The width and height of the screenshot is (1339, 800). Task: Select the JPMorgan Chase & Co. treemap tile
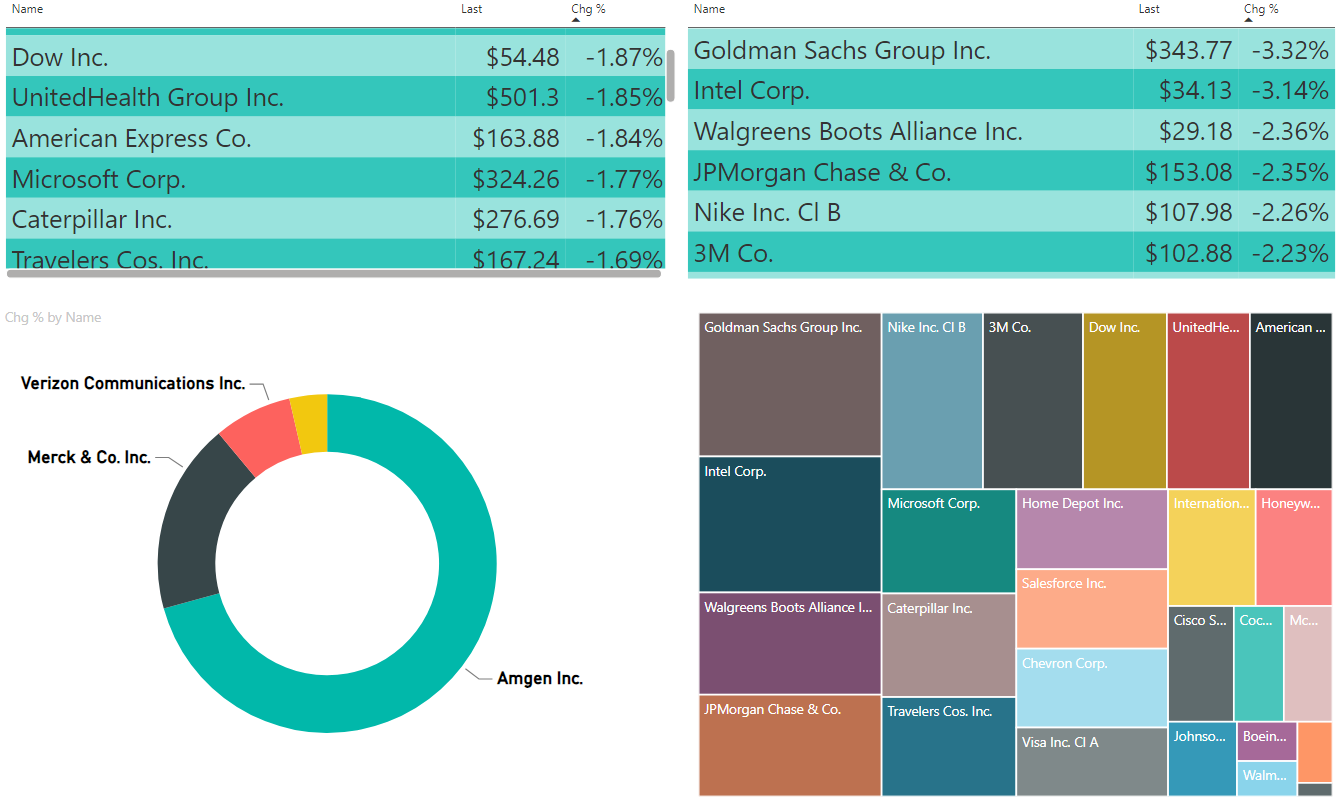coord(790,746)
